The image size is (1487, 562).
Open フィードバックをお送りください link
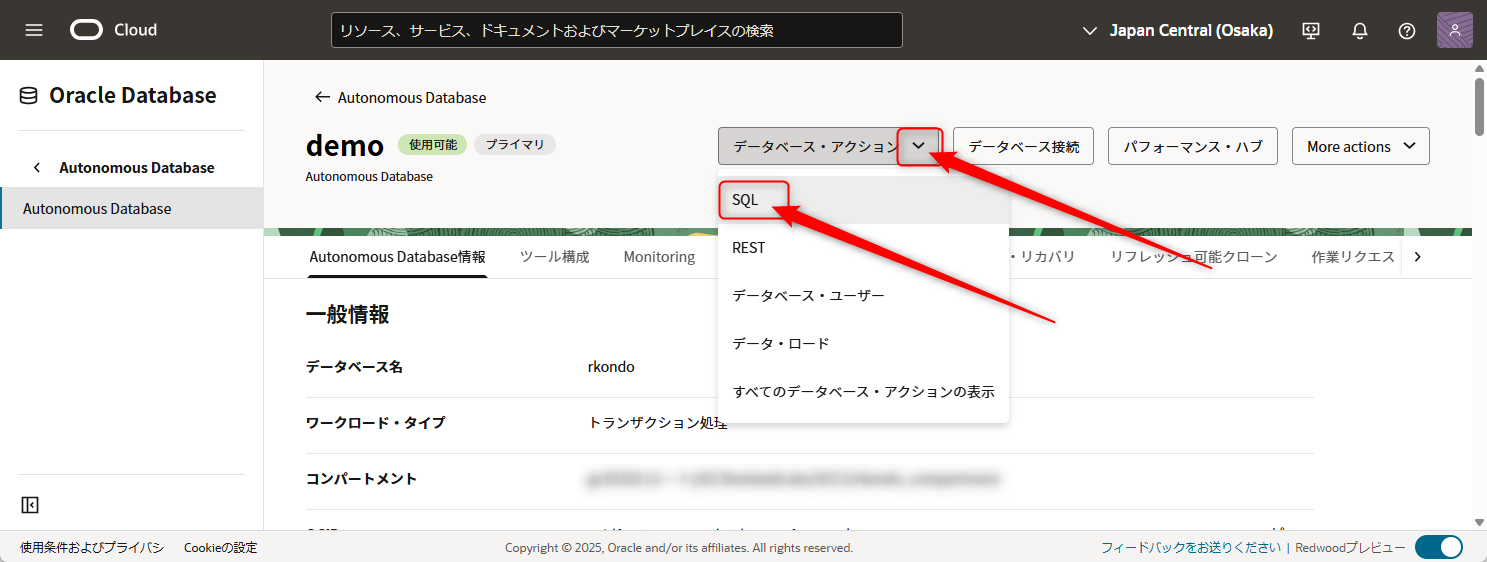point(1191,548)
